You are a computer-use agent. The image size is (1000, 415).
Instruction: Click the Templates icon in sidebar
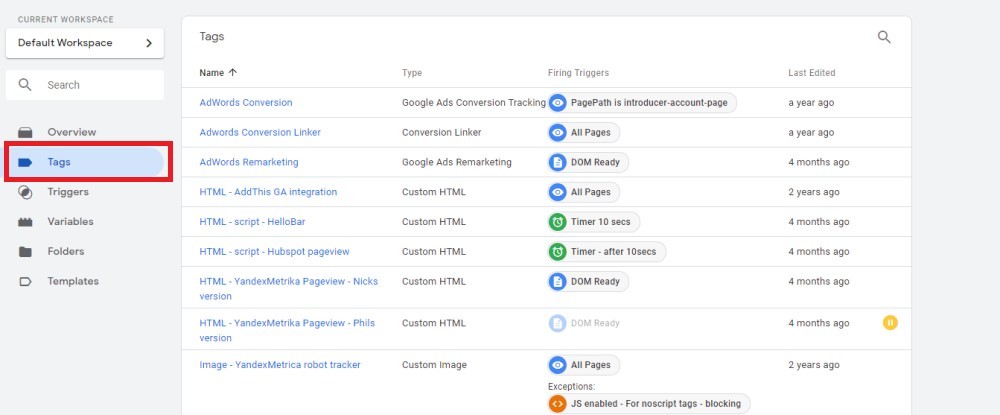pos(26,282)
